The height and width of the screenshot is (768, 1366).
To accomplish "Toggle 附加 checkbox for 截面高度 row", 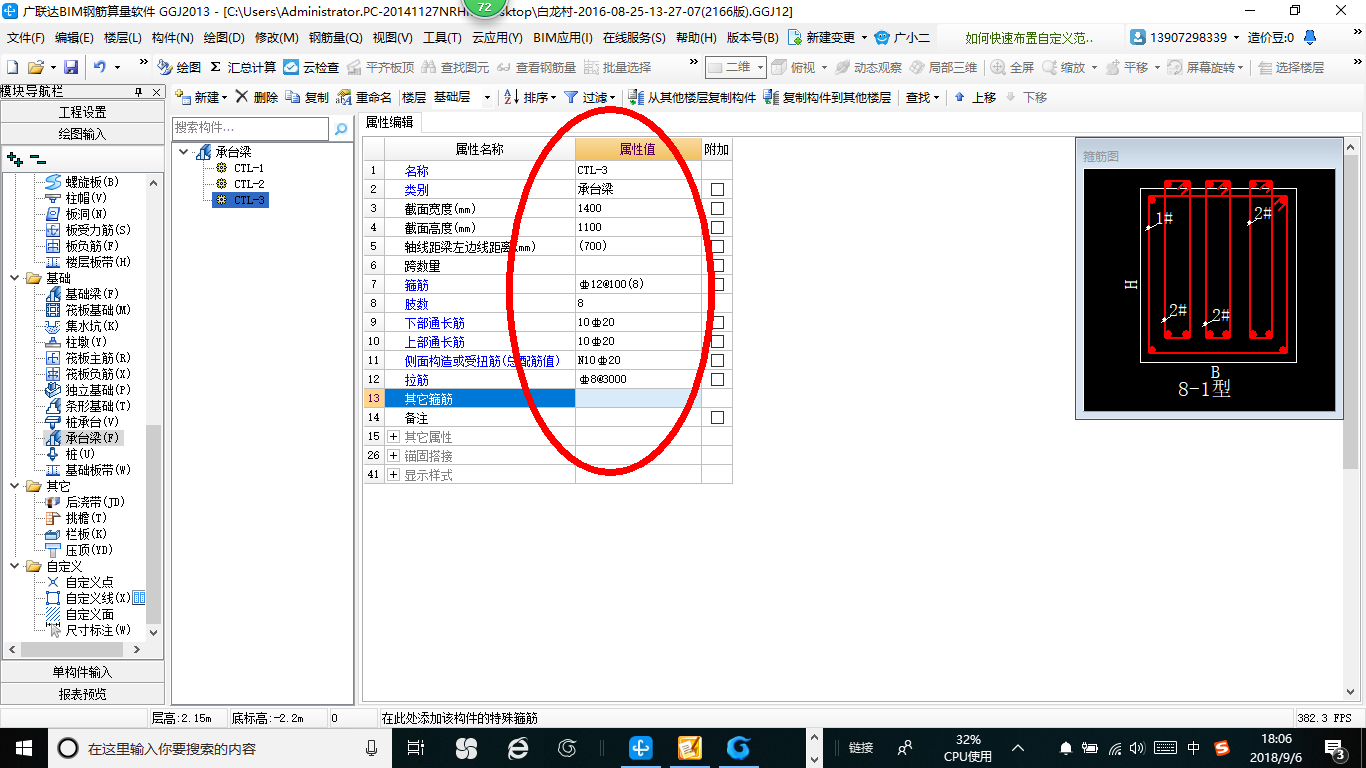I will click(717, 228).
